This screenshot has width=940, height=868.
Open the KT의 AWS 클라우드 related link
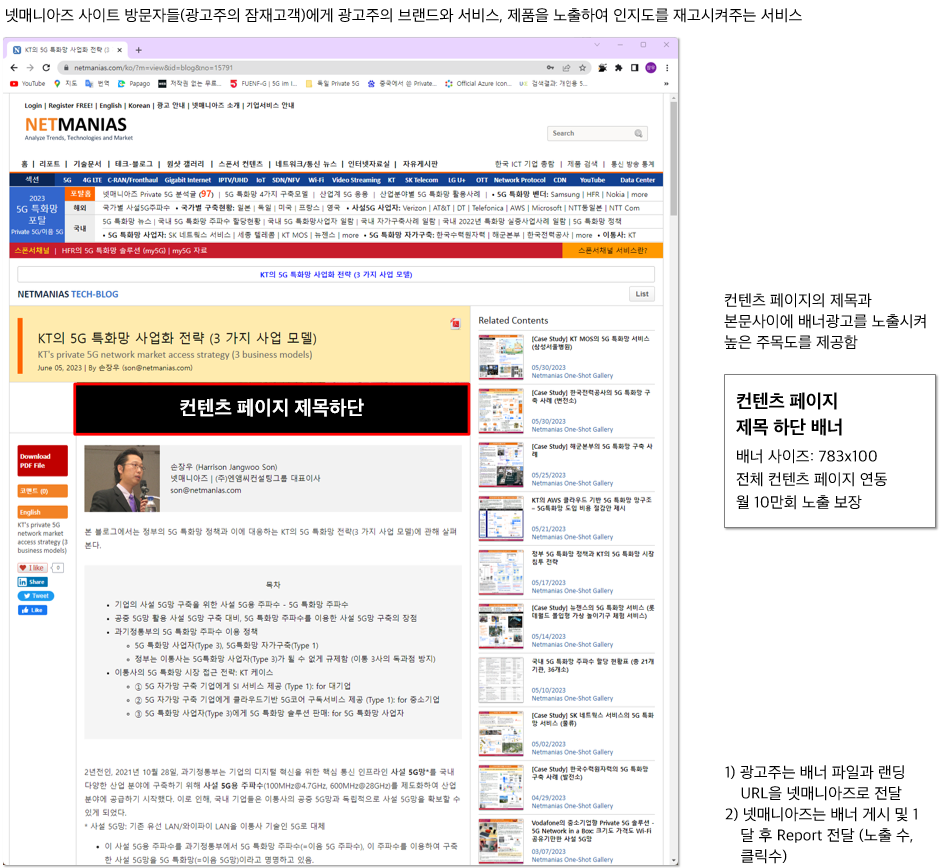click(x=591, y=504)
